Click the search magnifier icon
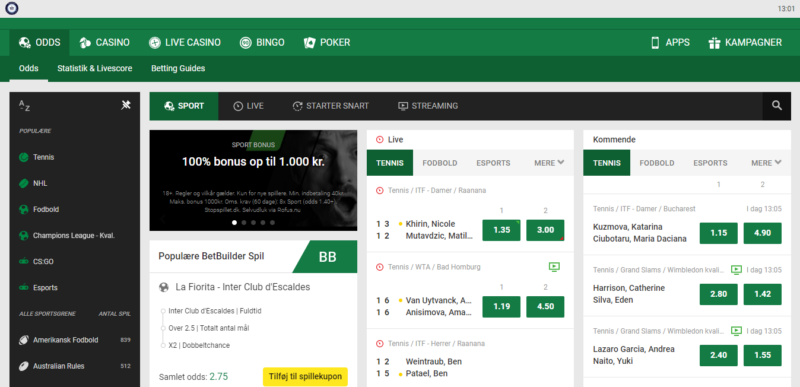The height and width of the screenshot is (387, 800). coord(777,106)
